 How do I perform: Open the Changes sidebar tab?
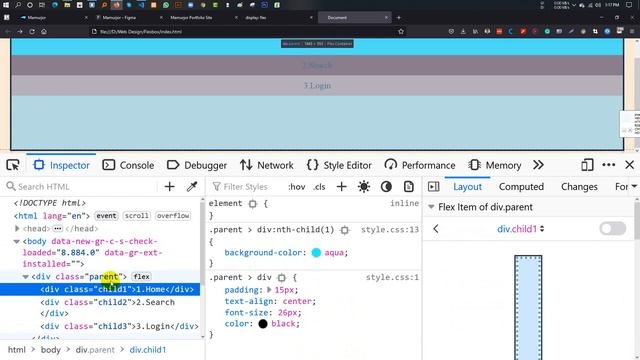(x=579, y=187)
